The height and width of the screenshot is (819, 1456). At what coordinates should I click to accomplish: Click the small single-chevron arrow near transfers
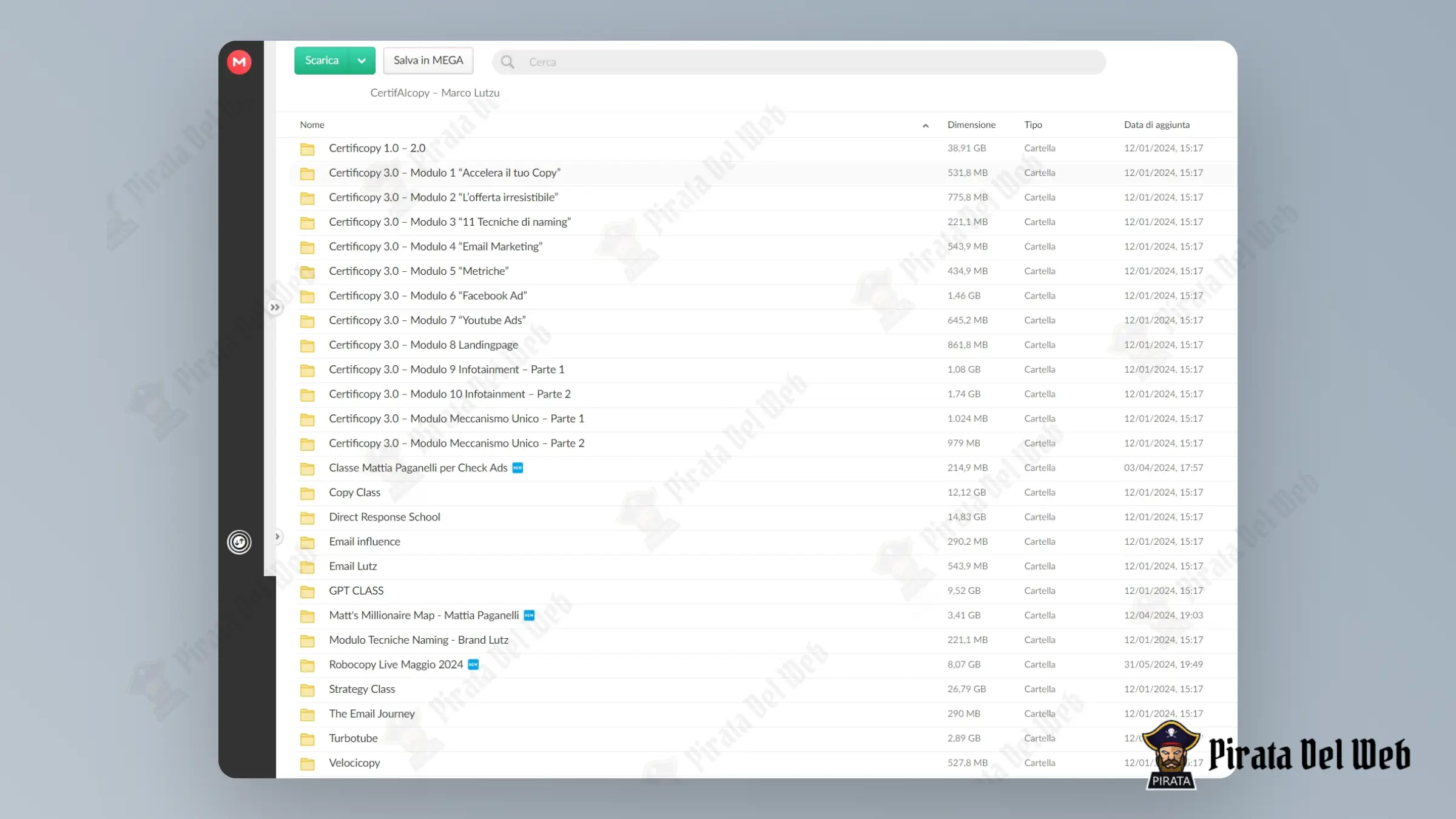point(277,537)
